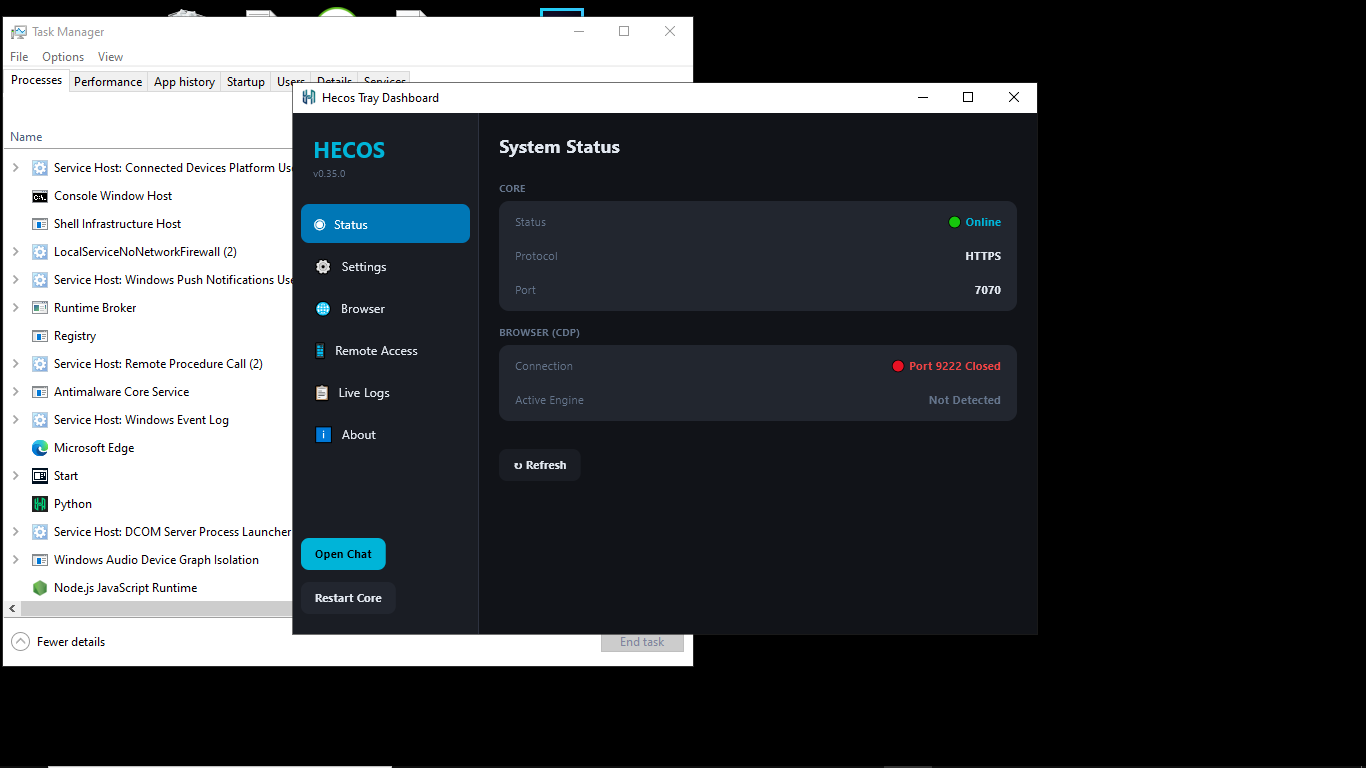This screenshot has height=768, width=1366.
Task: Select the Registry process icon
Action: pos(40,336)
